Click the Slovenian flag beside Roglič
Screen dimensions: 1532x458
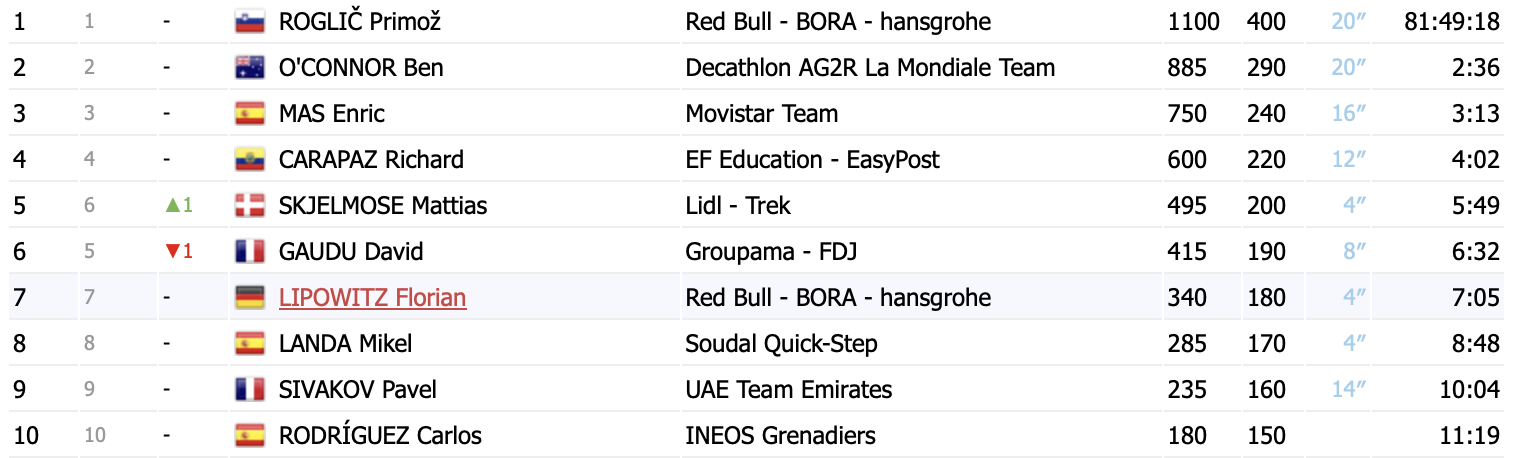249,22
